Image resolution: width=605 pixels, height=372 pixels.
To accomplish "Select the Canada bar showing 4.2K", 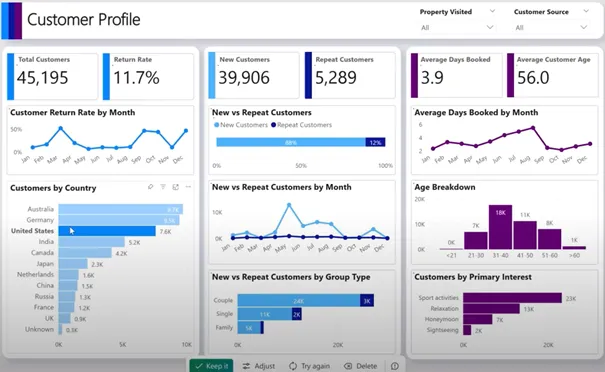I will click(85, 253).
